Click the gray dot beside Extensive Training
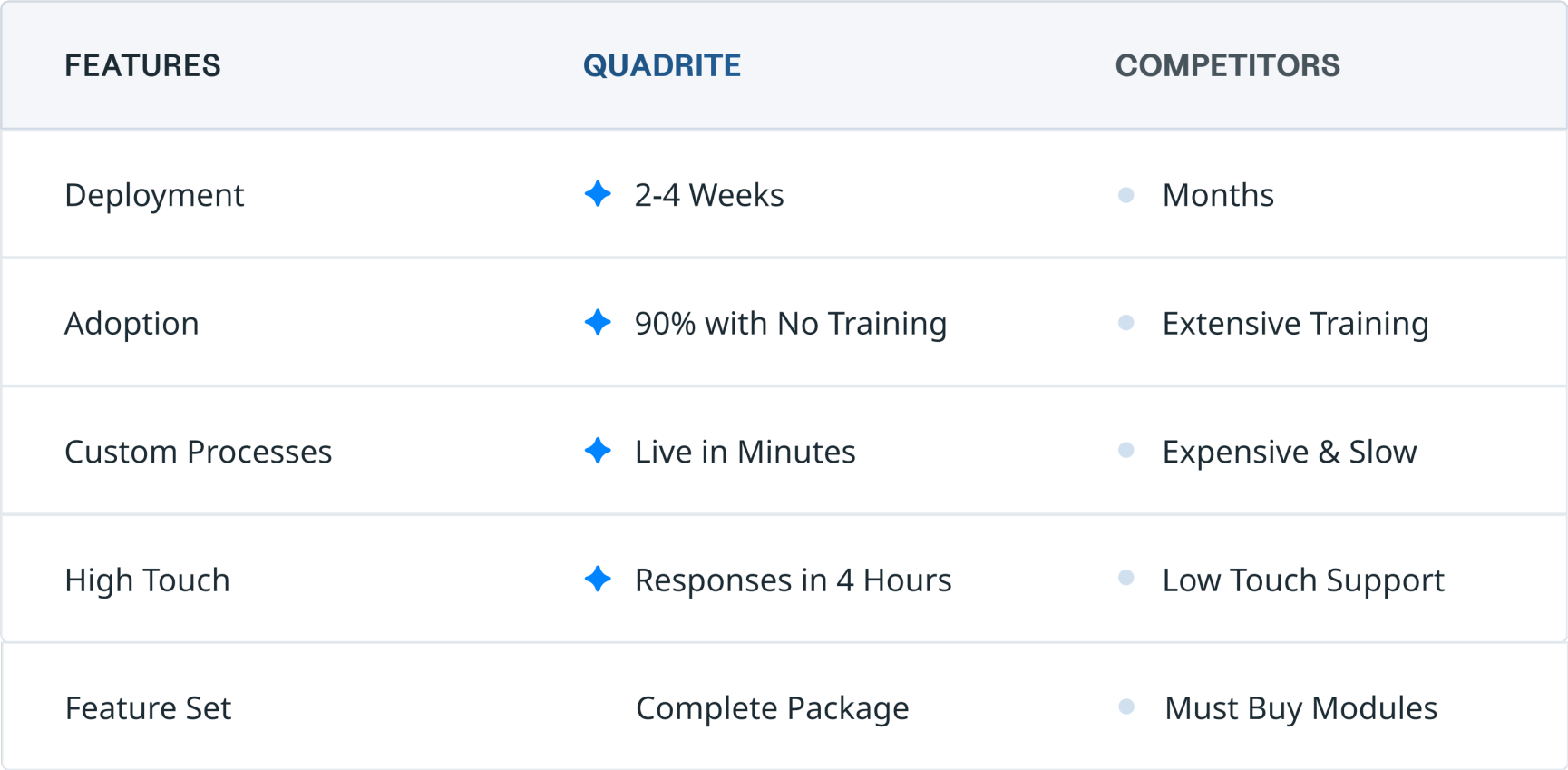The image size is (1568, 770). click(x=1126, y=323)
